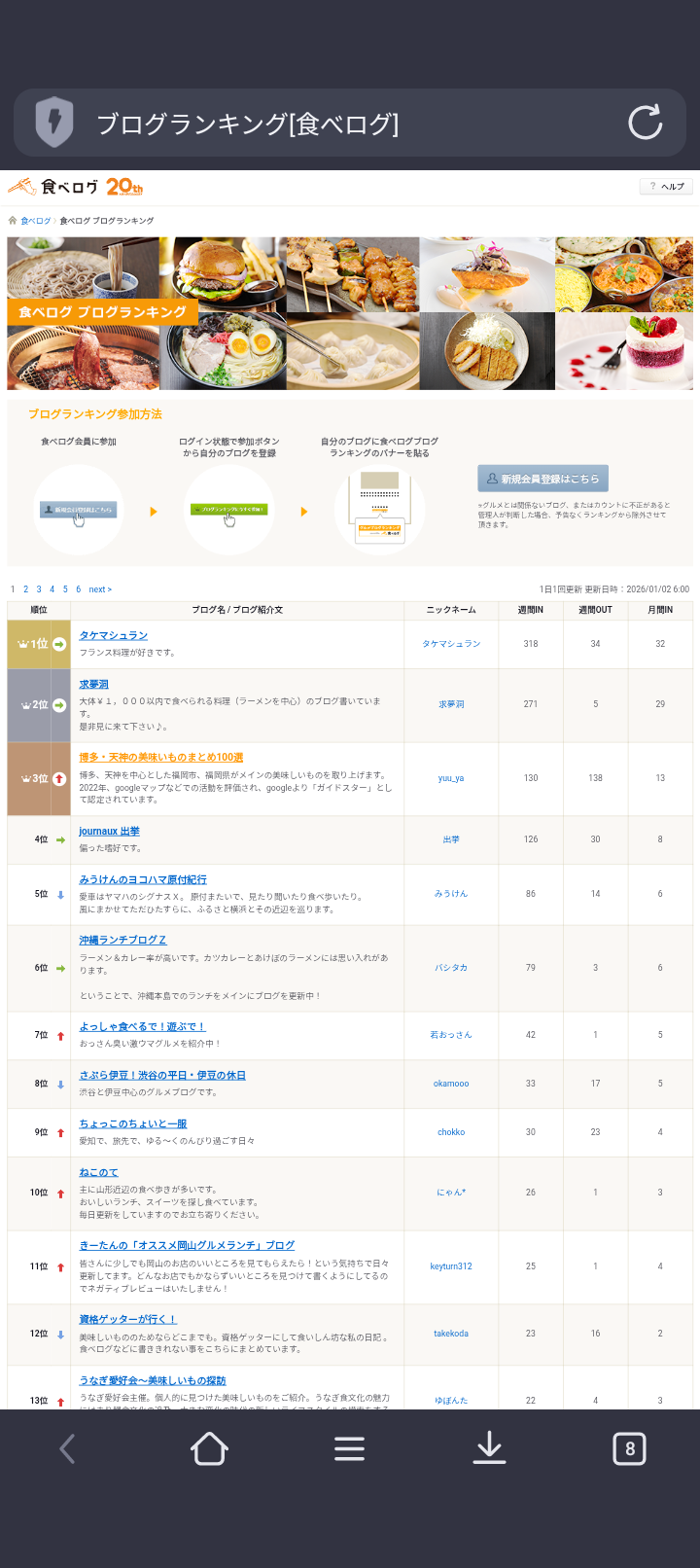
Task: Click the red up arrow on the 9位 row
Action: [x=60, y=1133]
